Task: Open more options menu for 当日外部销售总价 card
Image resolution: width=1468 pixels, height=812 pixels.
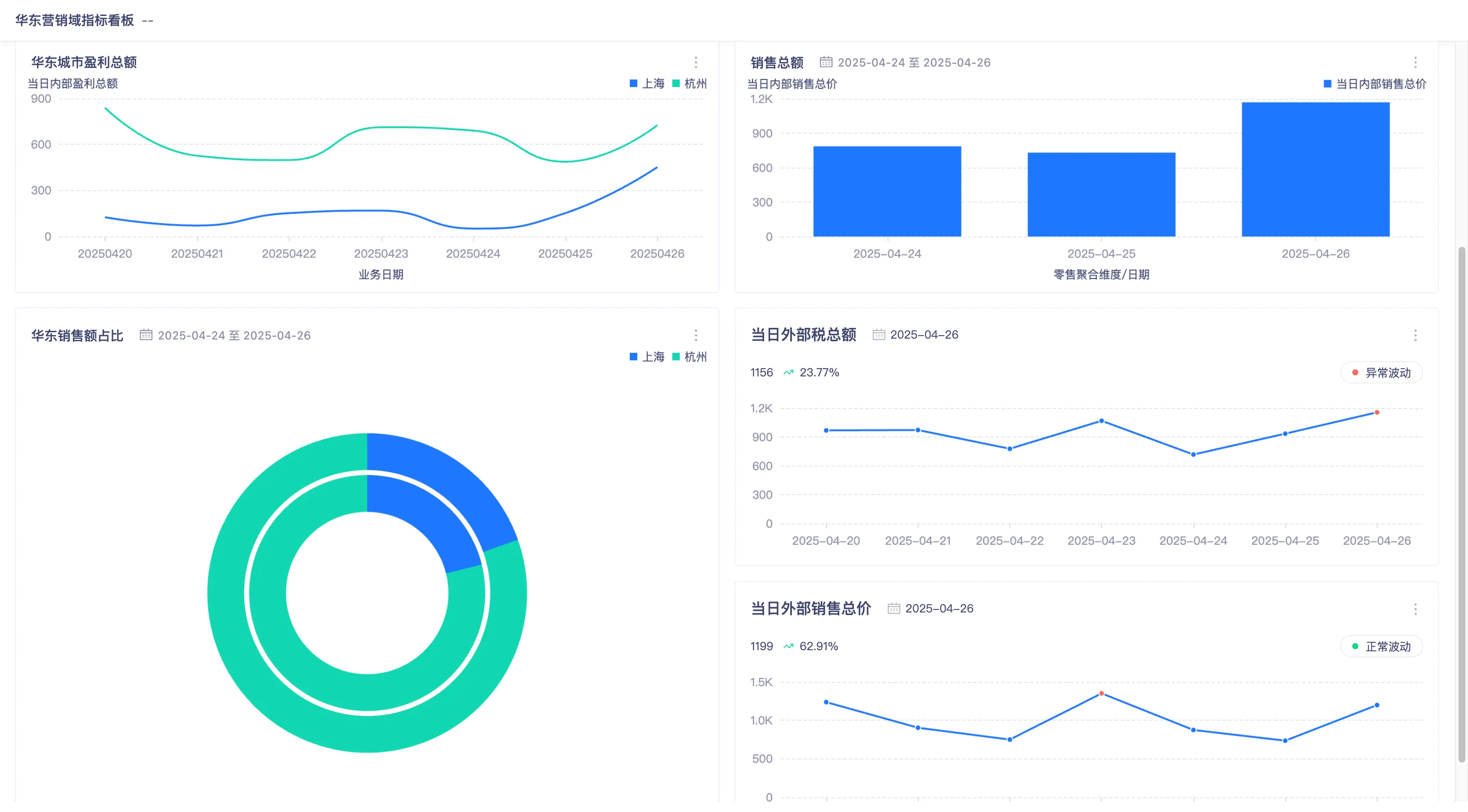Action: (1415, 609)
